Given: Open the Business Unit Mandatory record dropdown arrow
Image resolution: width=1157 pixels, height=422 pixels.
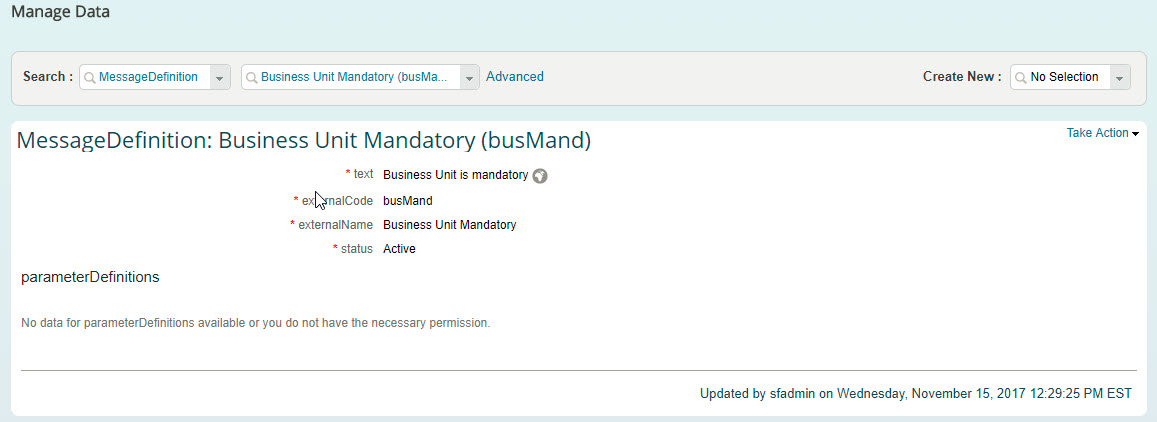Looking at the screenshot, I should pyautogui.click(x=469, y=77).
